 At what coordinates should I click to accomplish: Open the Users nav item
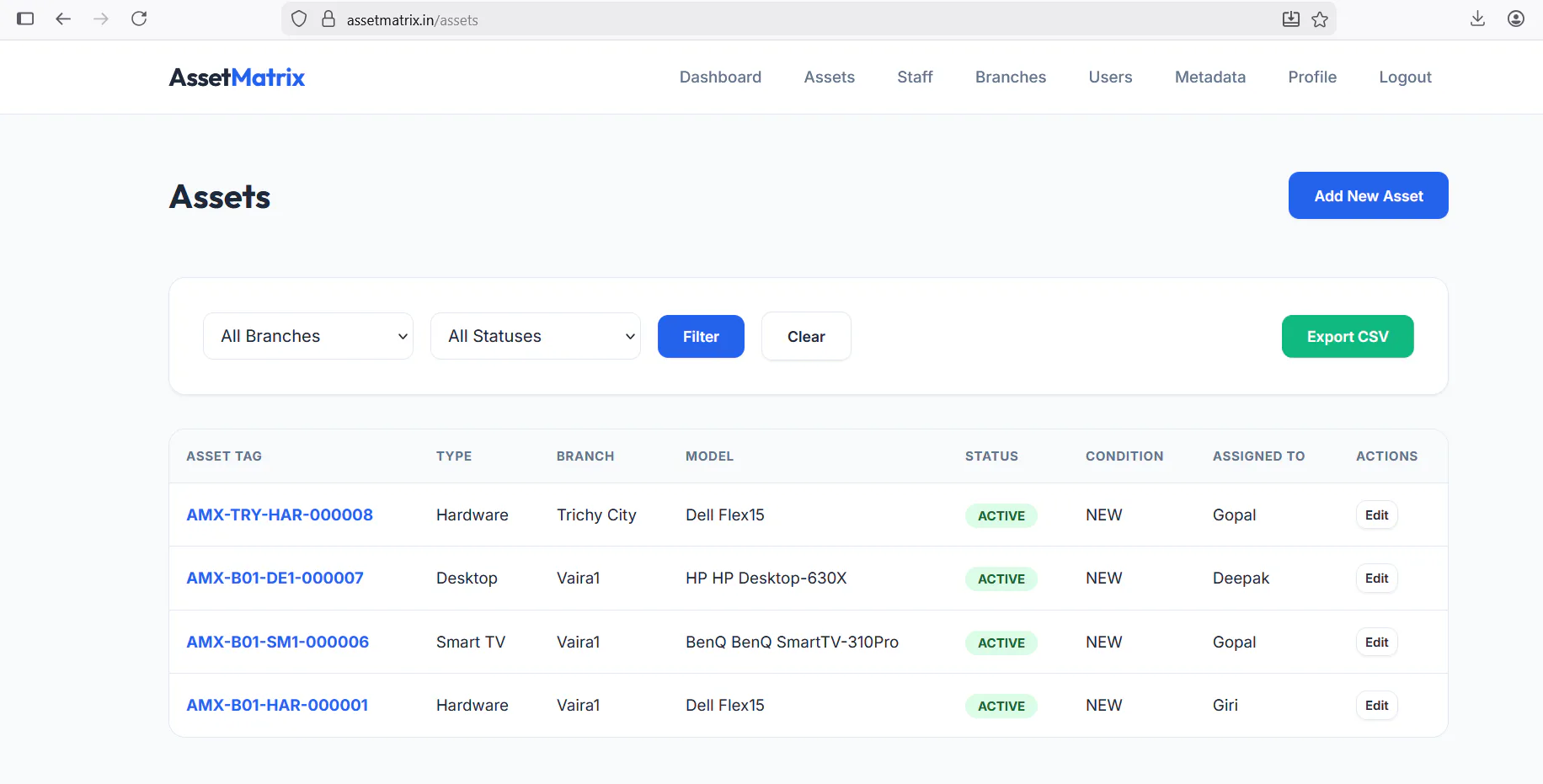tap(1110, 77)
